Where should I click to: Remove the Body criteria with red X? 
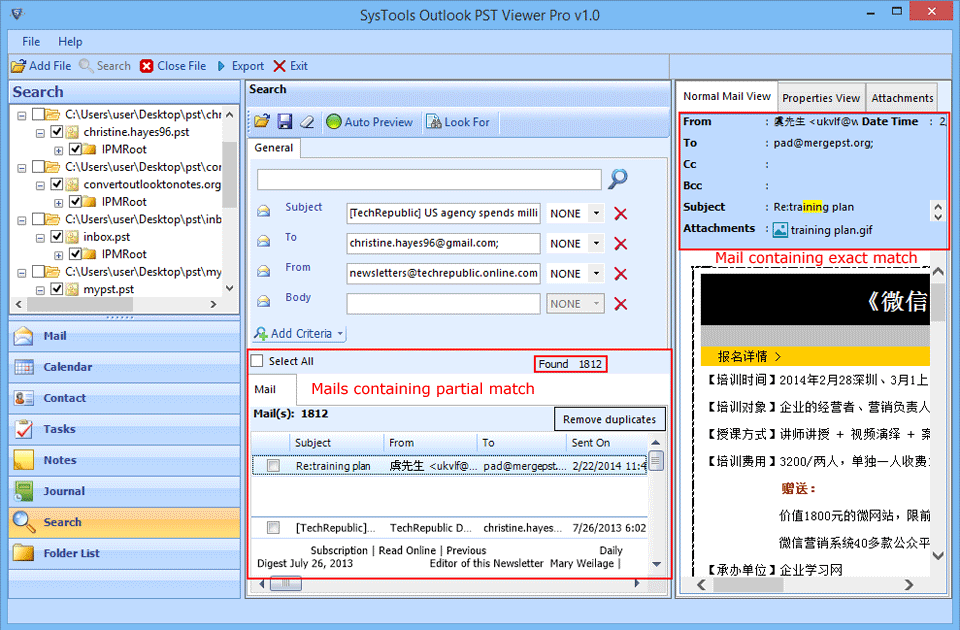[620, 304]
